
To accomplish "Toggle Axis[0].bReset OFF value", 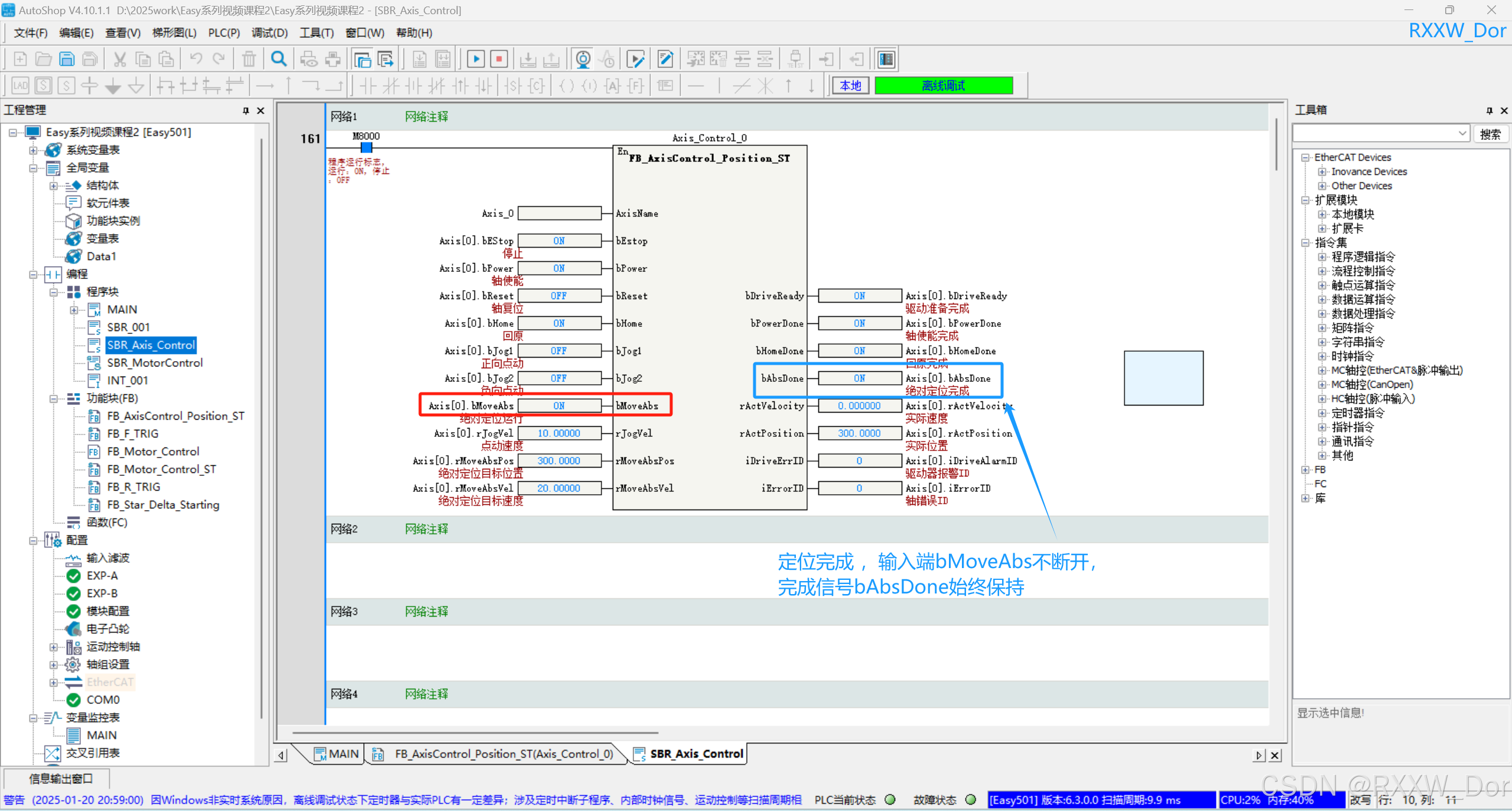I will click(559, 296).
